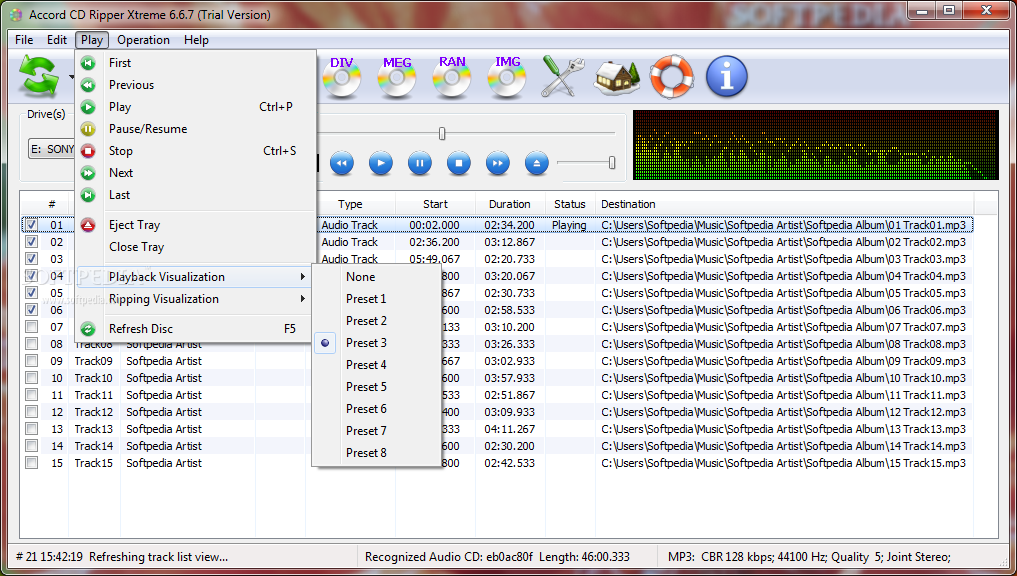The width and height of the screenshot is (1017, 576).
Task: Uncheck track 01 checkbox
Action: pyautogui.click(x=31, y=224)
